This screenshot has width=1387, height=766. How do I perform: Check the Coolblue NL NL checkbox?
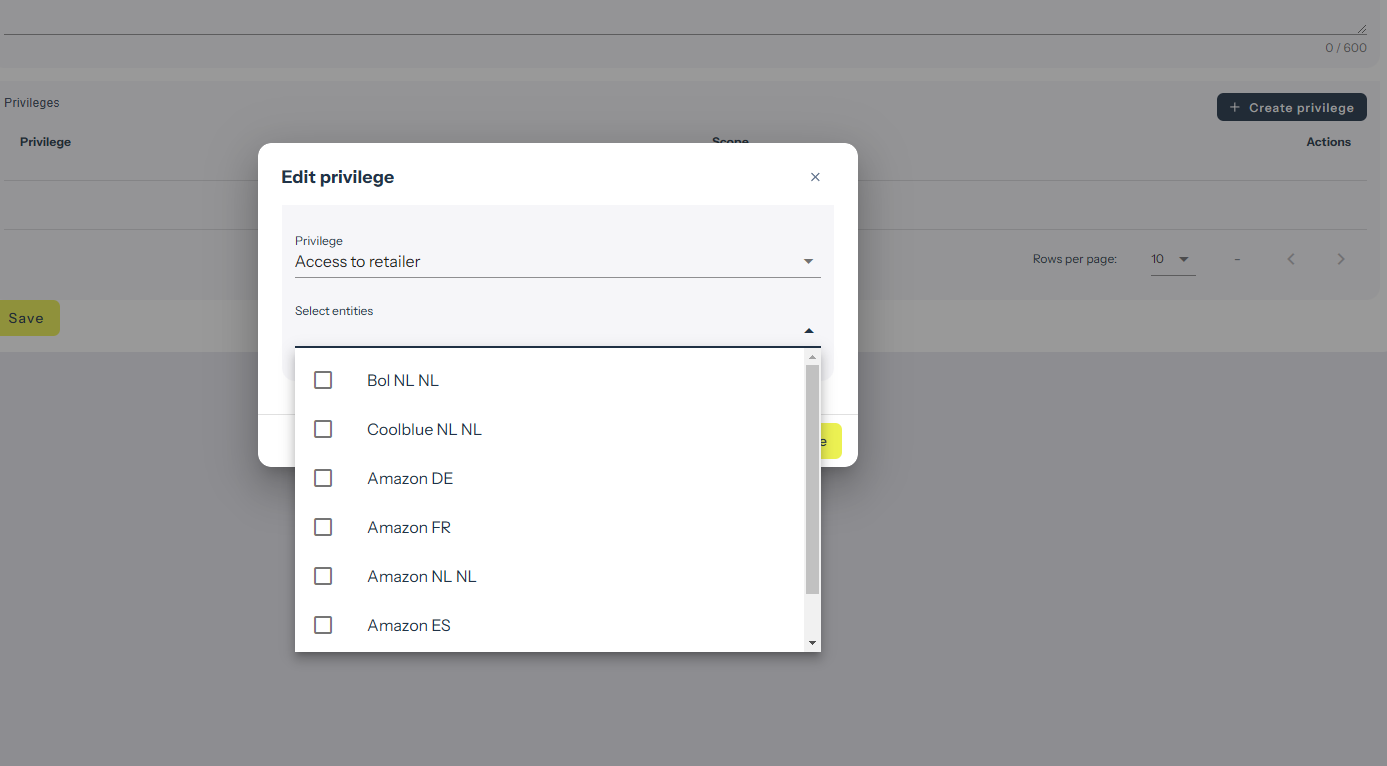point(323,429)
